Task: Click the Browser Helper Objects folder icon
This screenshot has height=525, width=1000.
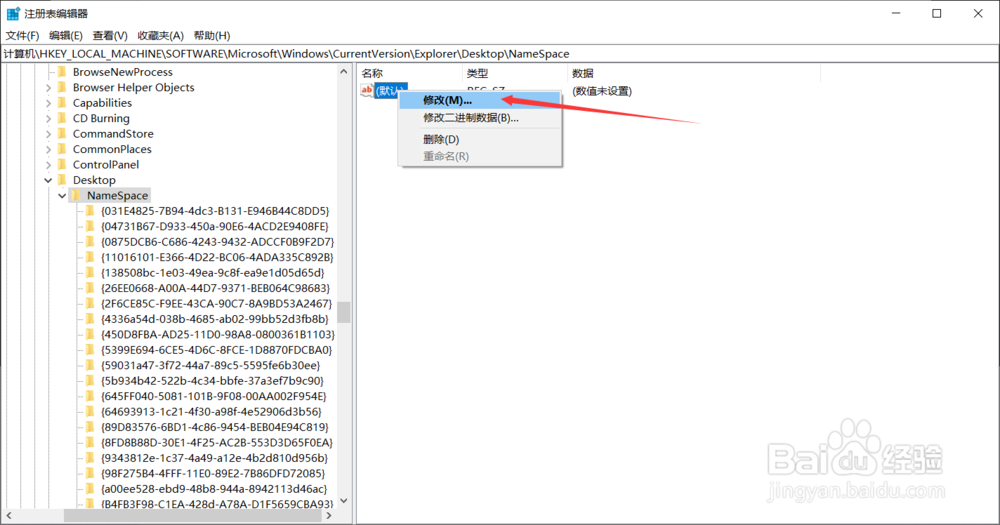Action: click(x=62, y=87)
